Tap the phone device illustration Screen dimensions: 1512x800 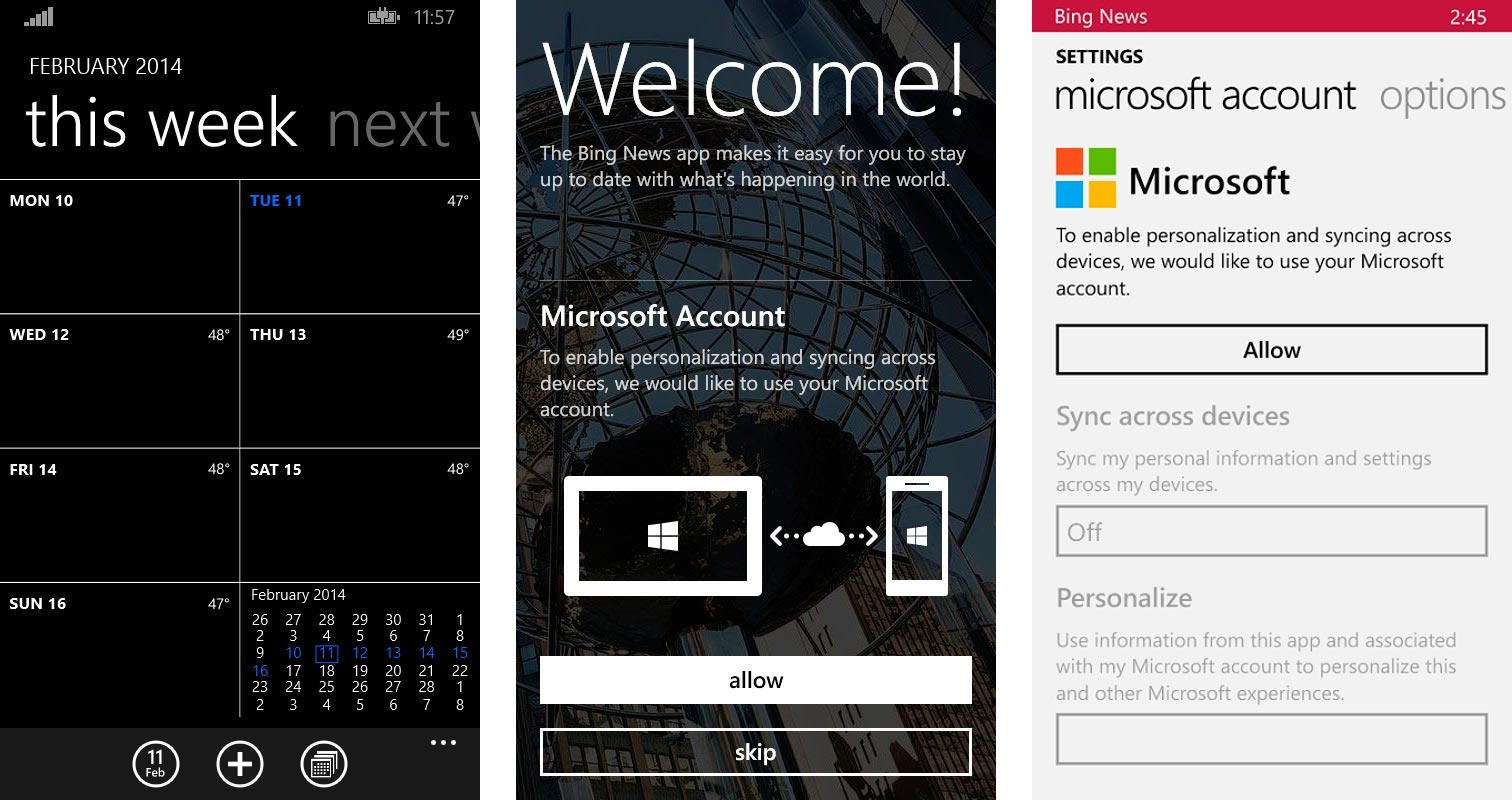pos(917,536)
